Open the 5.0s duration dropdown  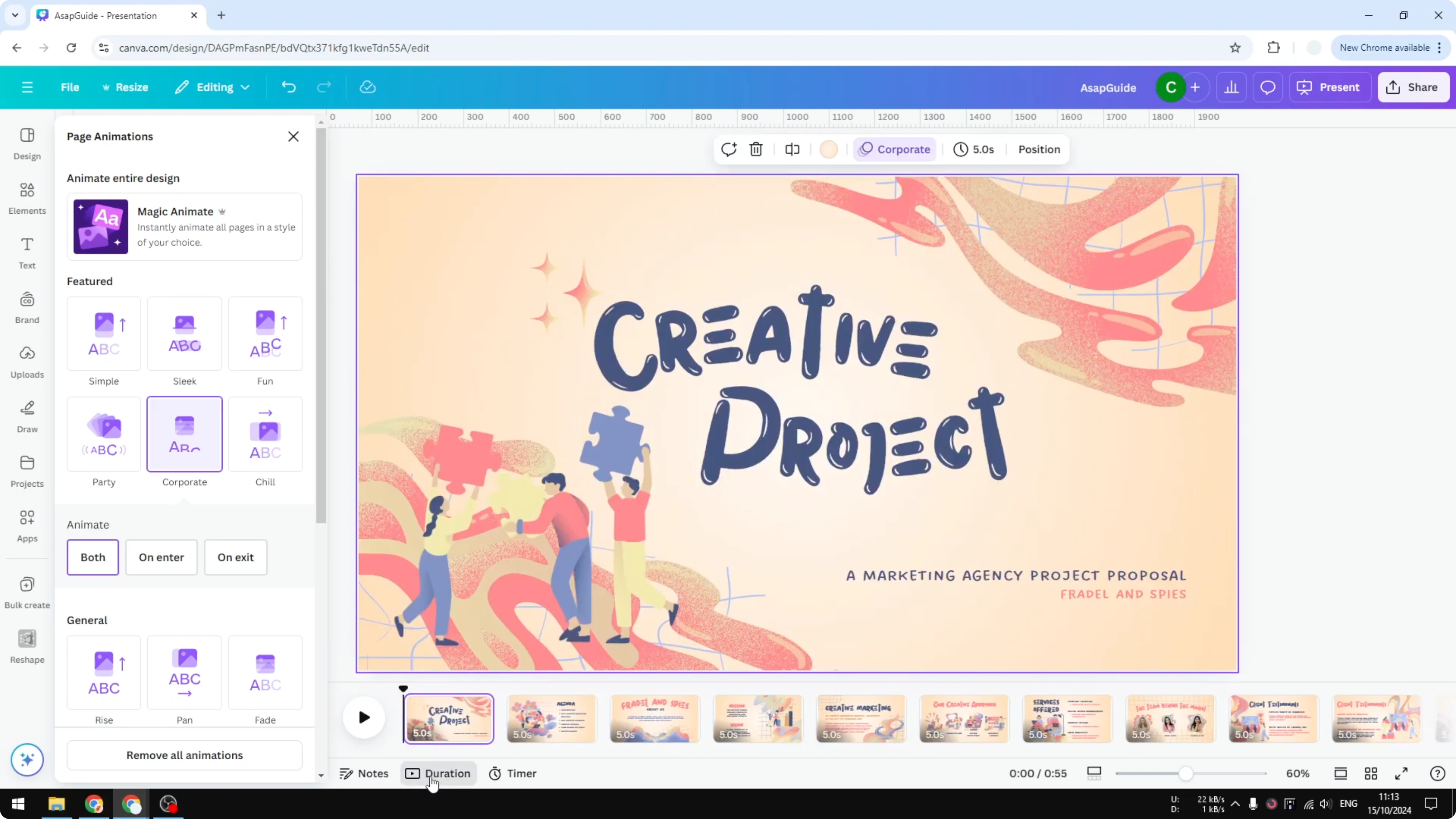click(974, 149)
